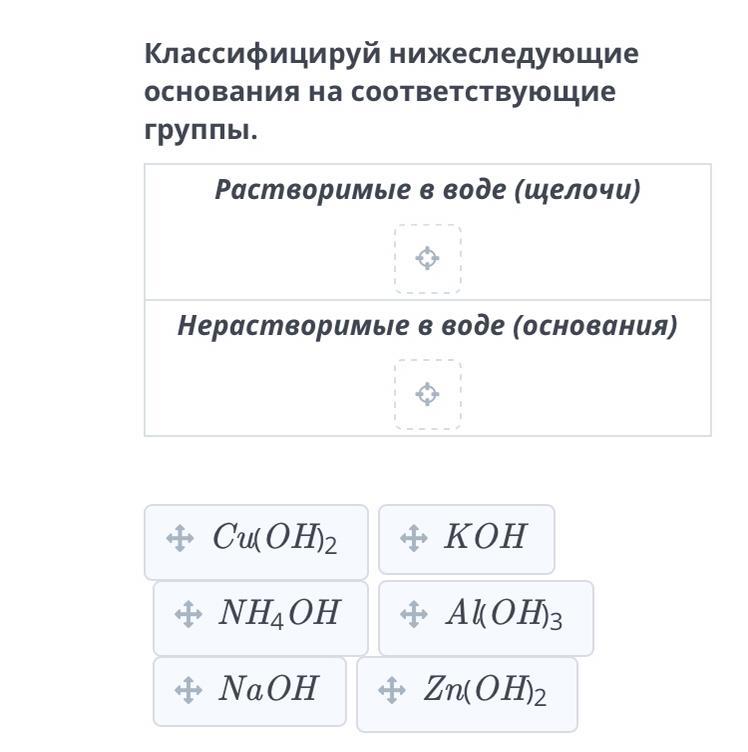
Task: Select the NH4OH formula tile
Action: (260, 618)
